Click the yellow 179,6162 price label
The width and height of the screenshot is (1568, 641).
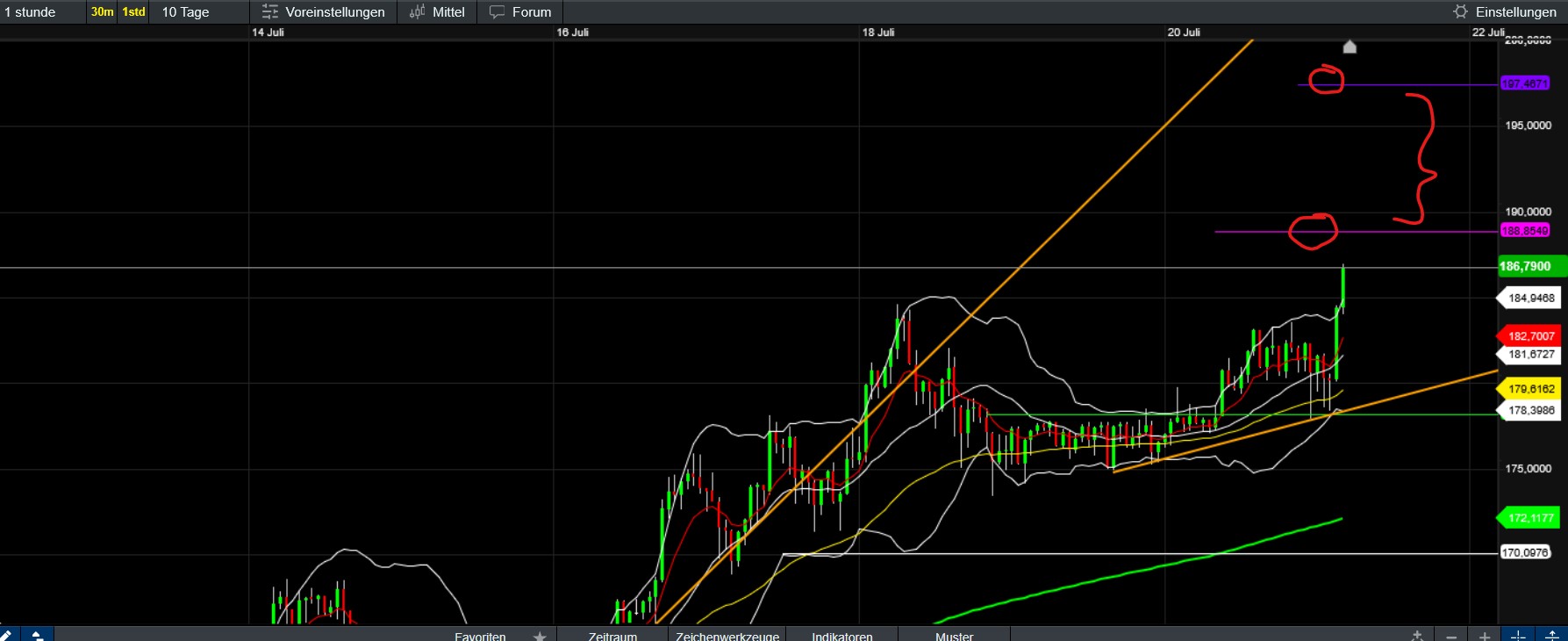[1529, 389]
